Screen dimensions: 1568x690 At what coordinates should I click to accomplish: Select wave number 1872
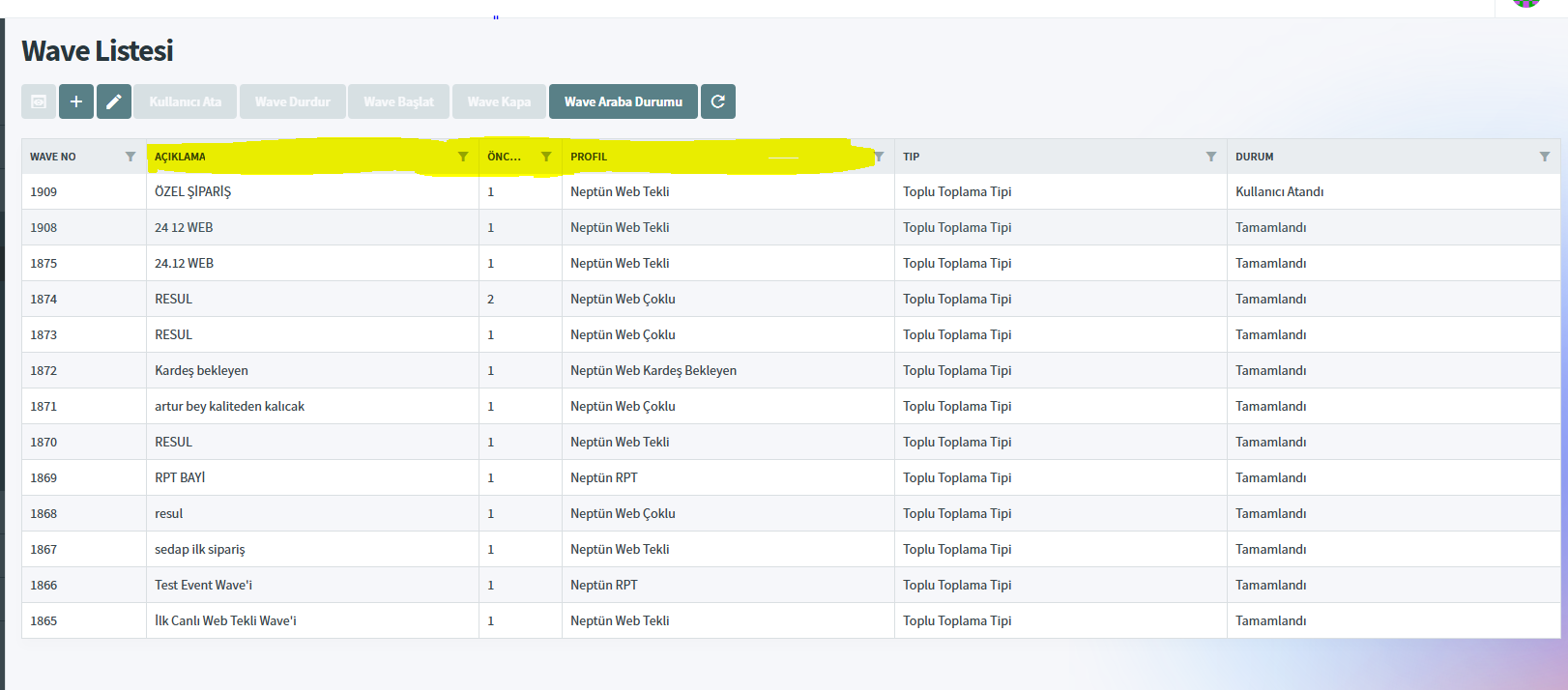(44, 370)
